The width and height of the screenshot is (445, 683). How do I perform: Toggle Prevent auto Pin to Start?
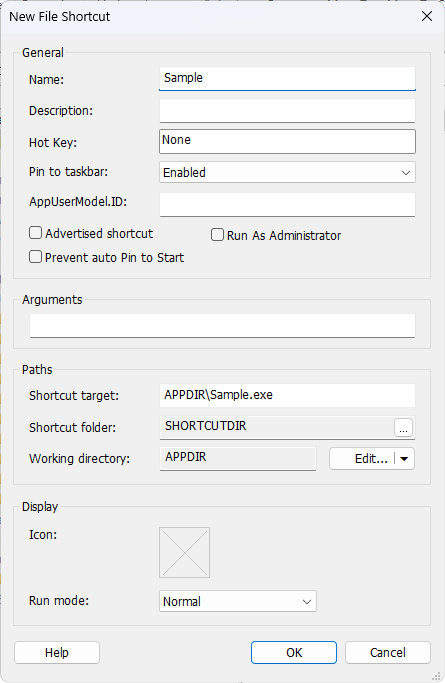click(35, 257)
